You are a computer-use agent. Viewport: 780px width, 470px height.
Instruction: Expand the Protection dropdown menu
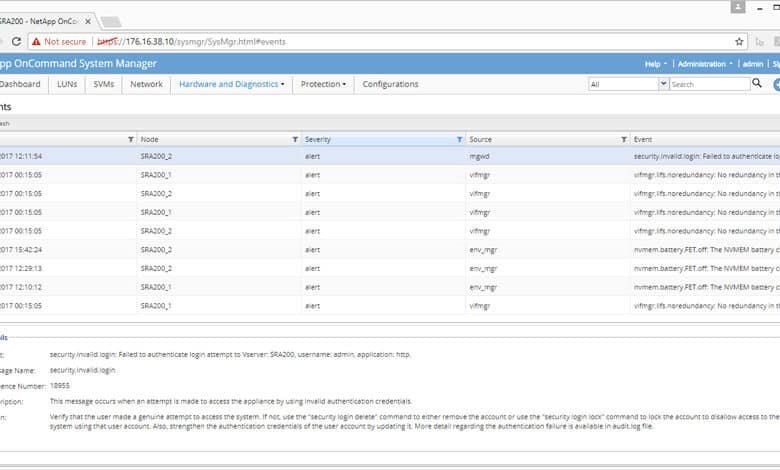coord(323,84)
